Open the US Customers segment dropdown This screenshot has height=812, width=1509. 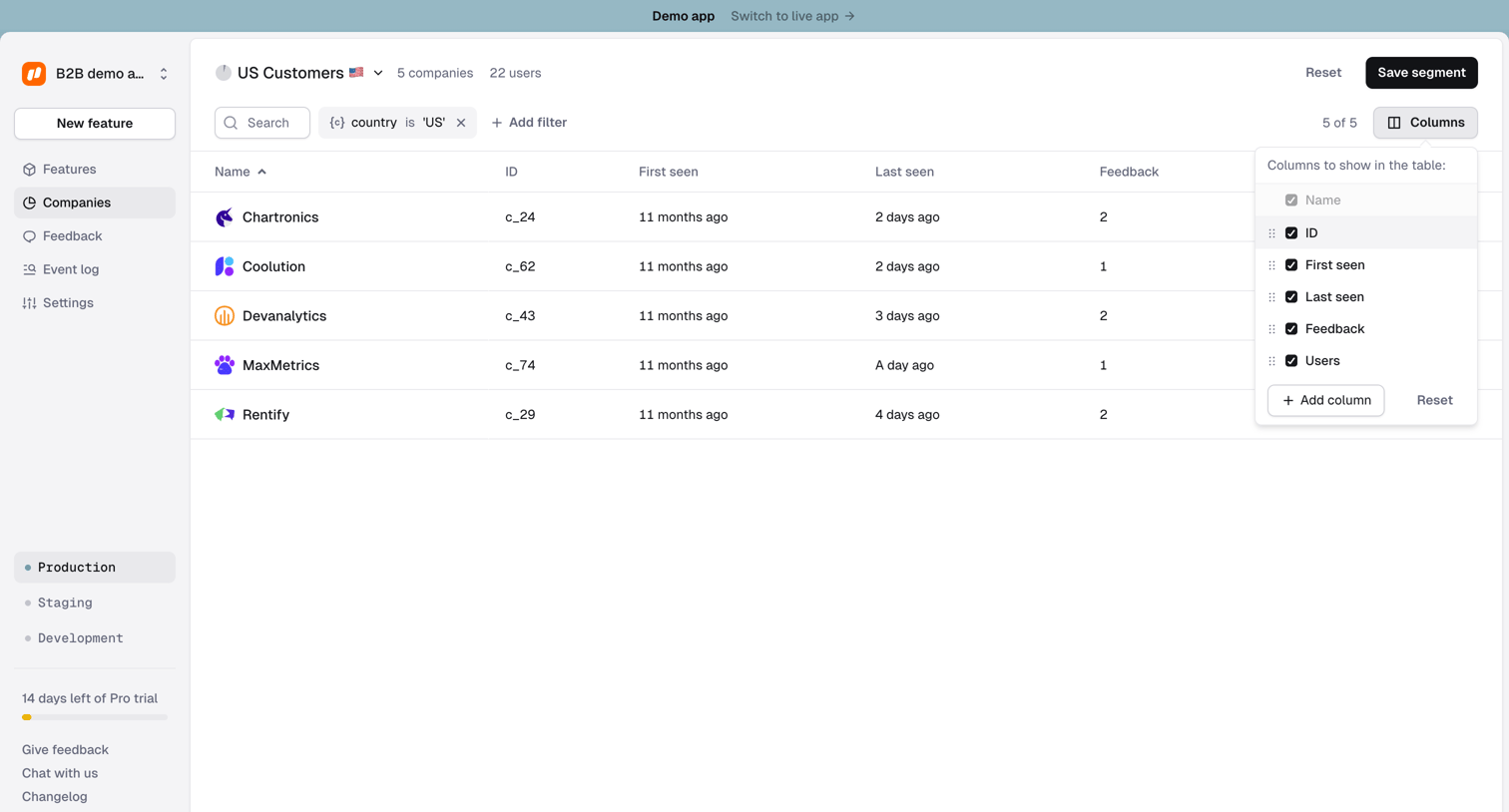coord(378,73)
